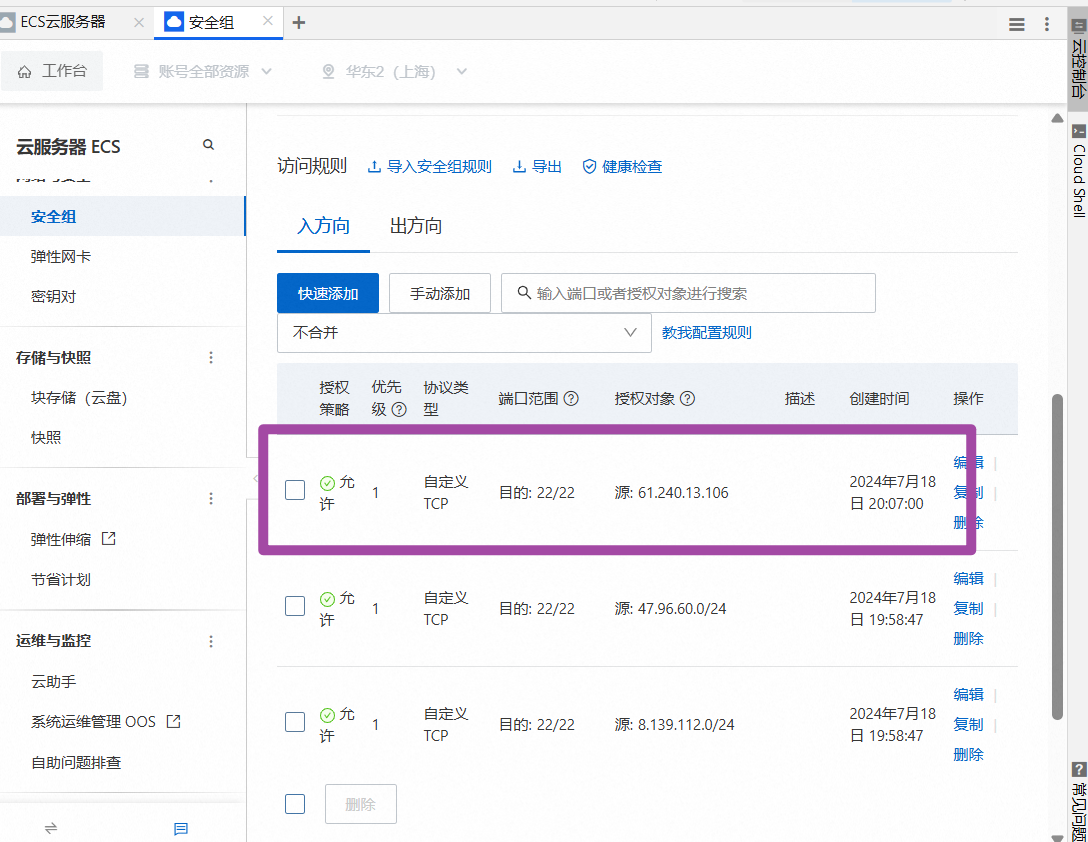The height and width of the screenshot is (842, 1088).
Task: Open Cloud Shell from the right sidebar
Action: pyautogui.click(x=1078, y=160)
